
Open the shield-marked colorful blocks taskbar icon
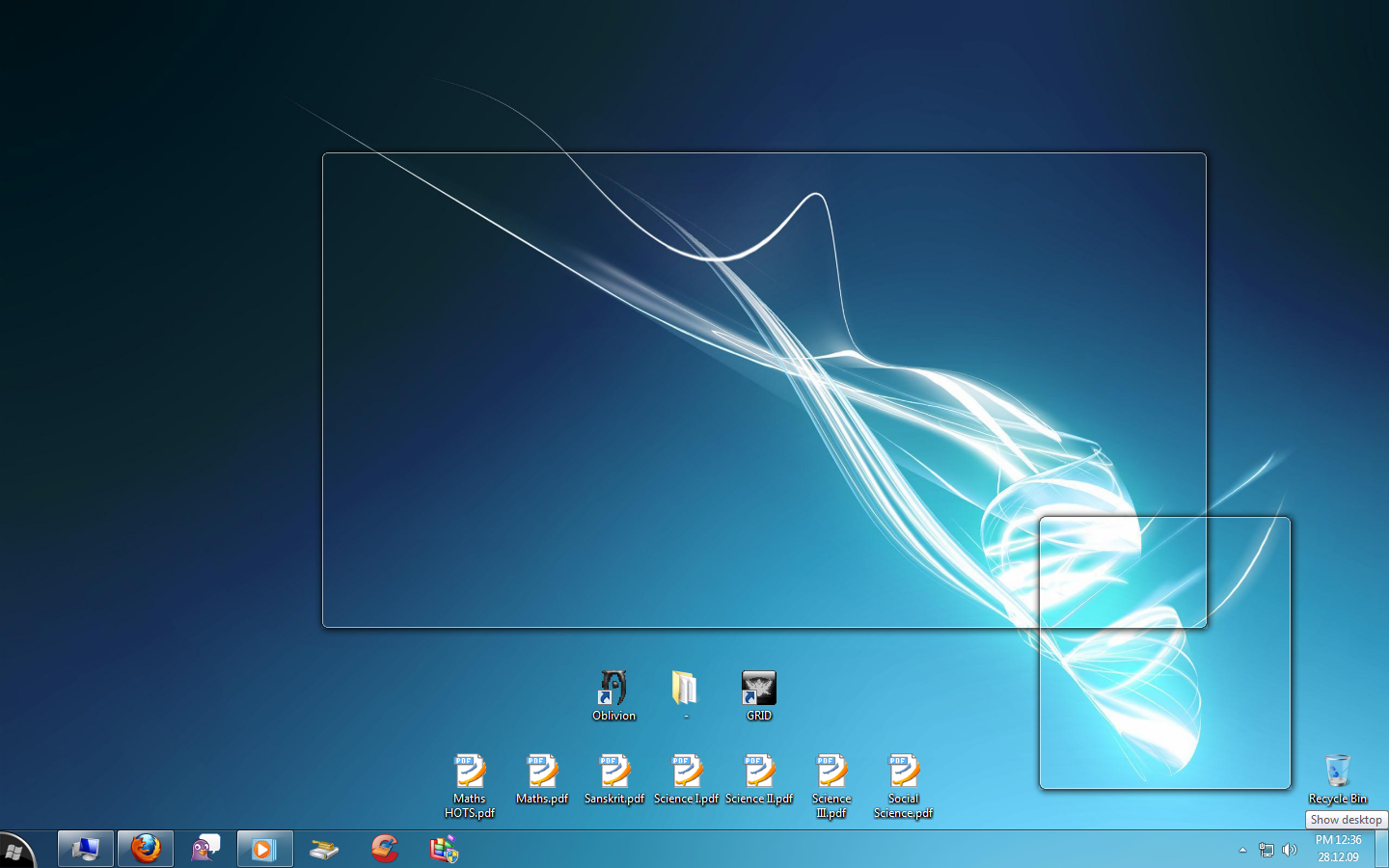point(444,849)
